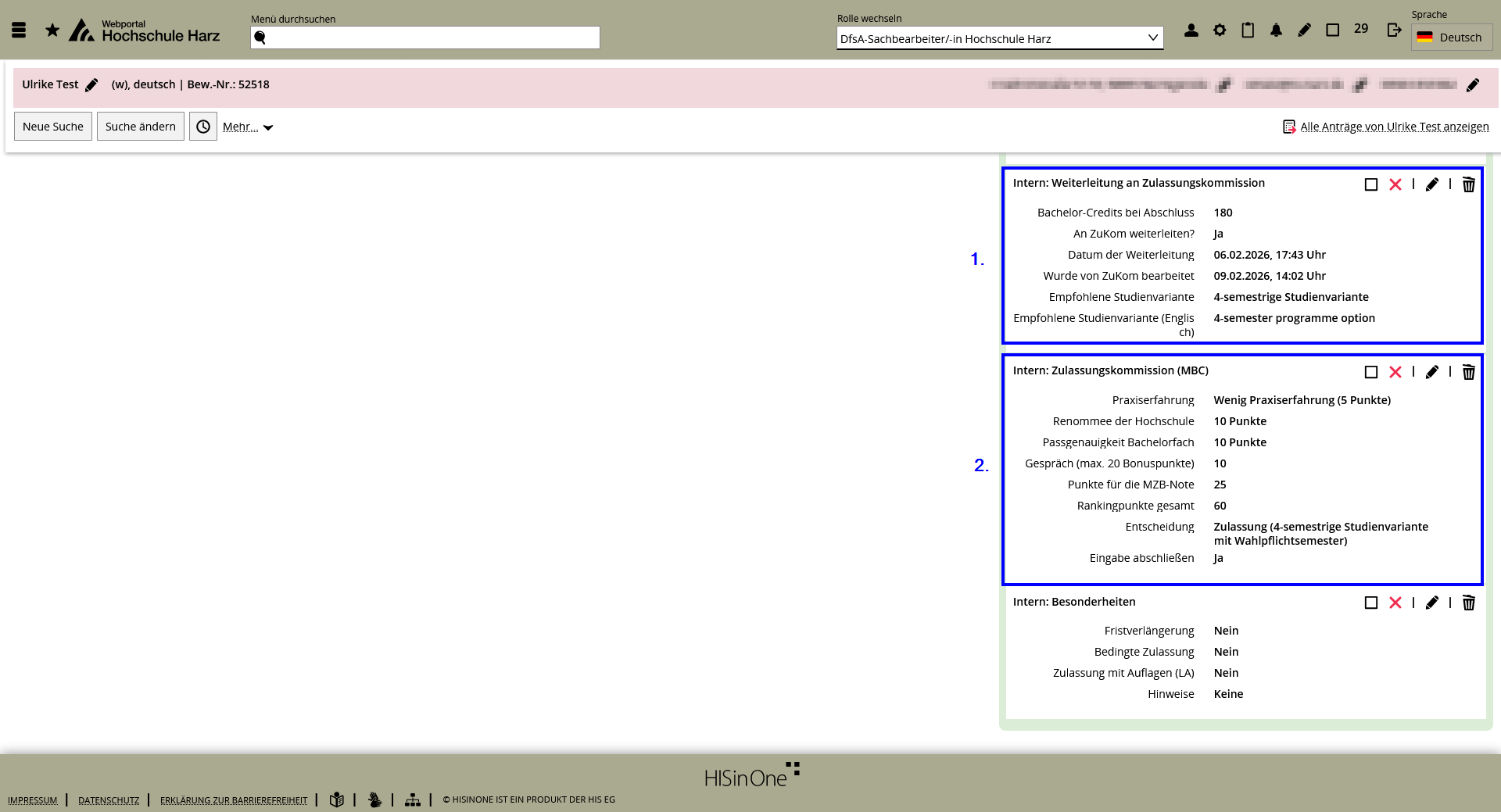Screen dimensions: 1501x812
Task: Open the Impressum footer link
Action: [33, 800]
